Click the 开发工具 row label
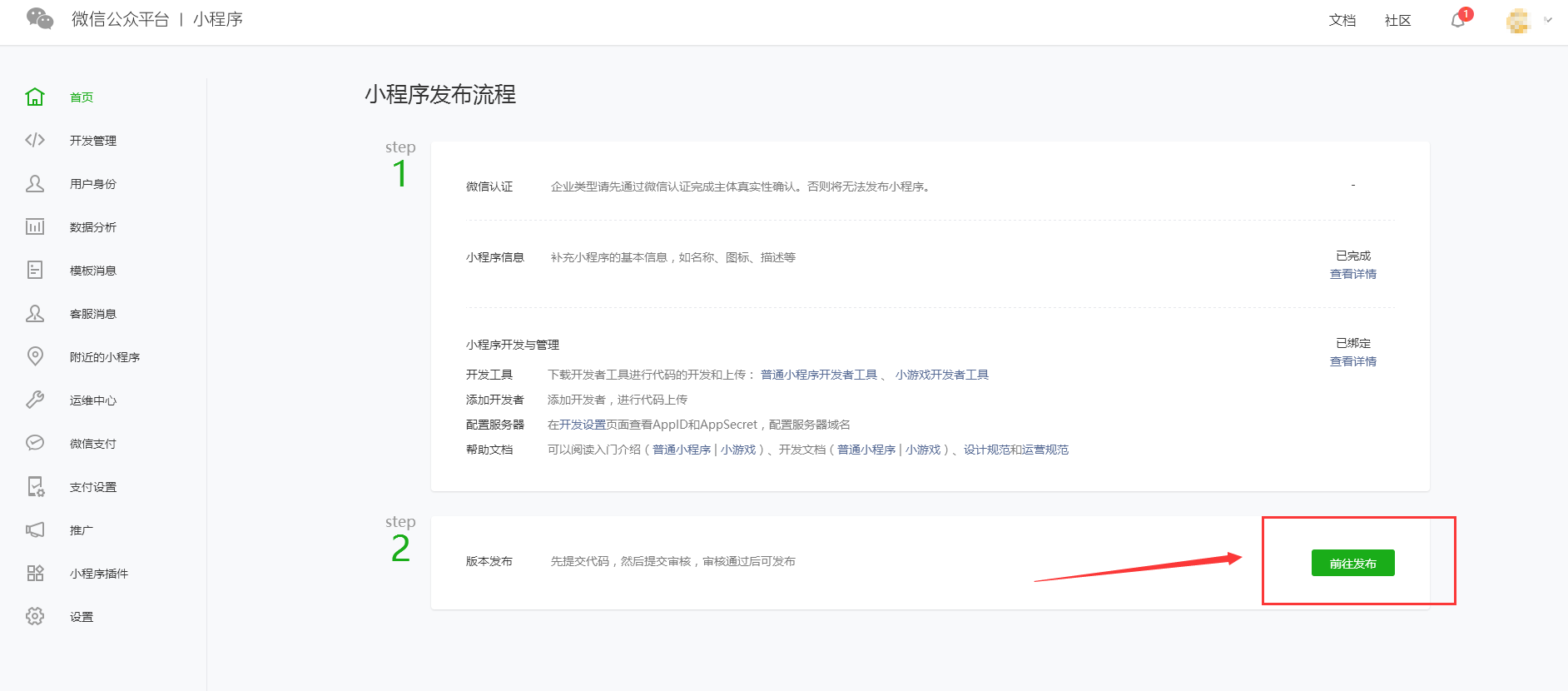1568x691 pixels. [489, 375]
